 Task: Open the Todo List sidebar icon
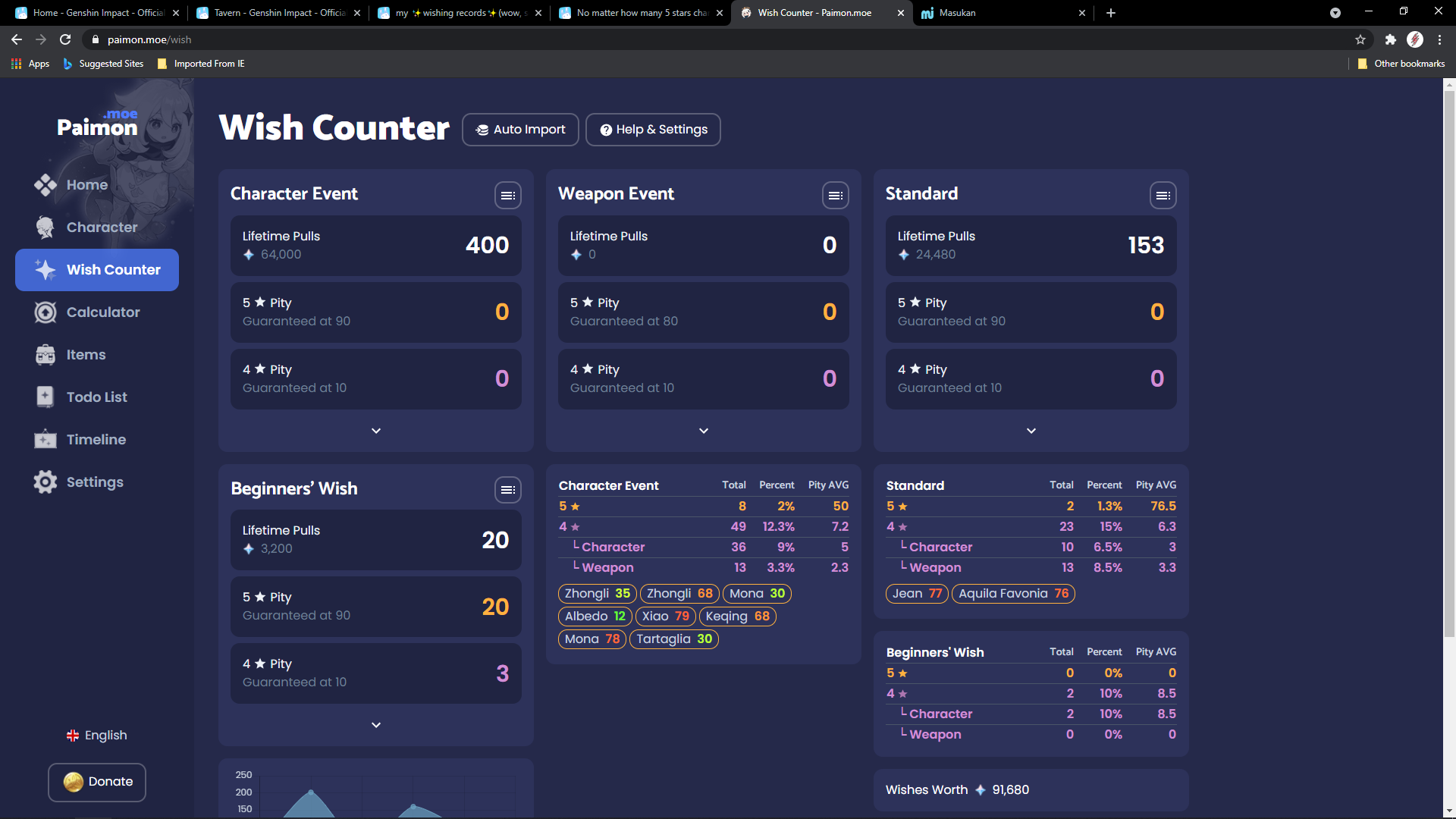pyautogui.click(x=45, y=397)
